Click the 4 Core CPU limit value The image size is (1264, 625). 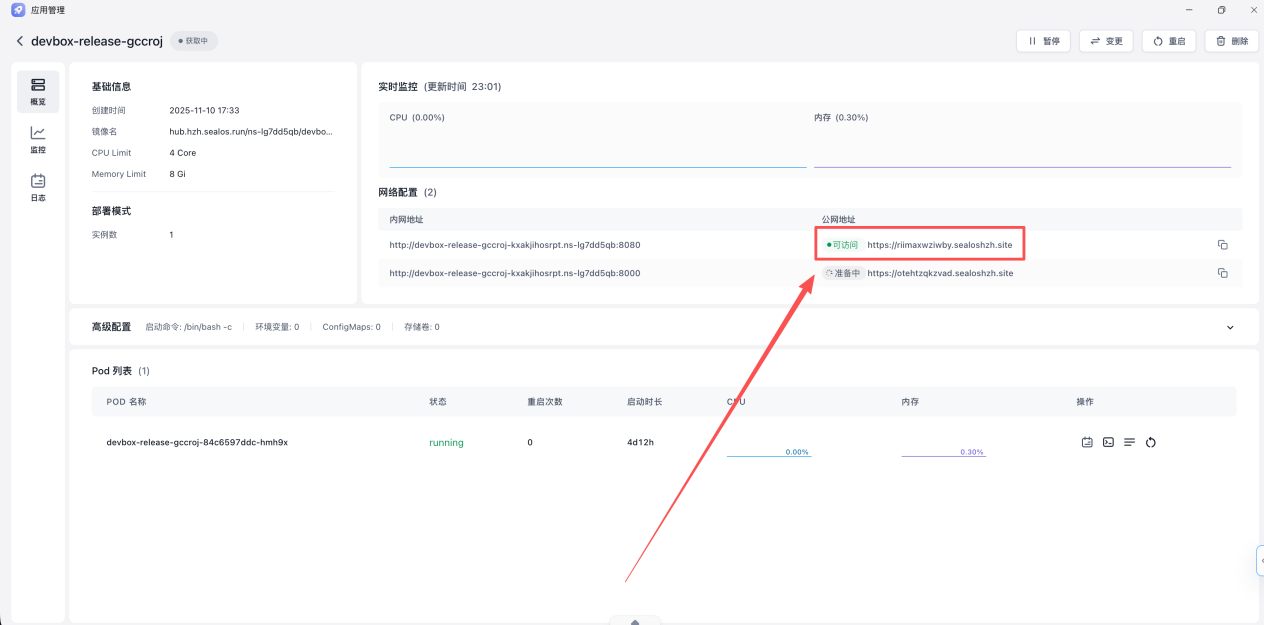pyautogui.click(x=183, y=153)
